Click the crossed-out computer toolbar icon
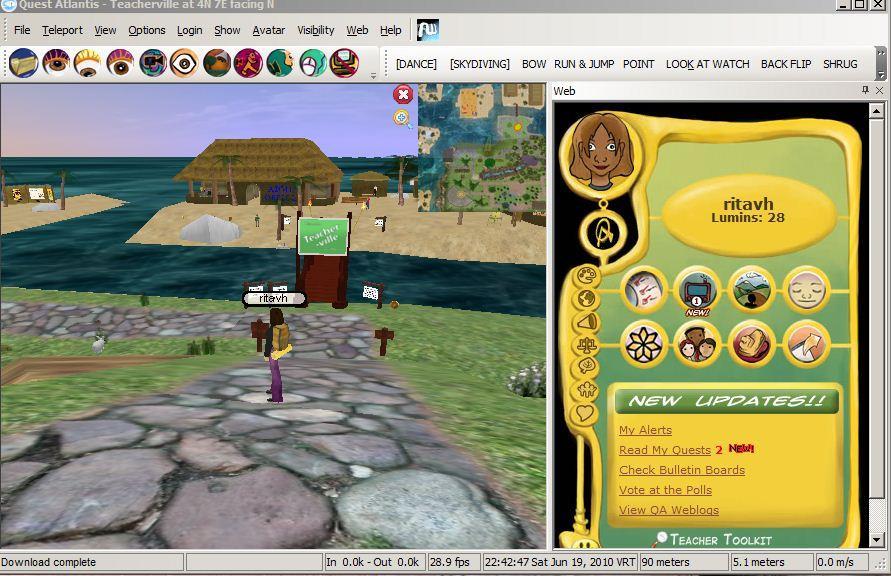891x576 pixels. [344, 62]
